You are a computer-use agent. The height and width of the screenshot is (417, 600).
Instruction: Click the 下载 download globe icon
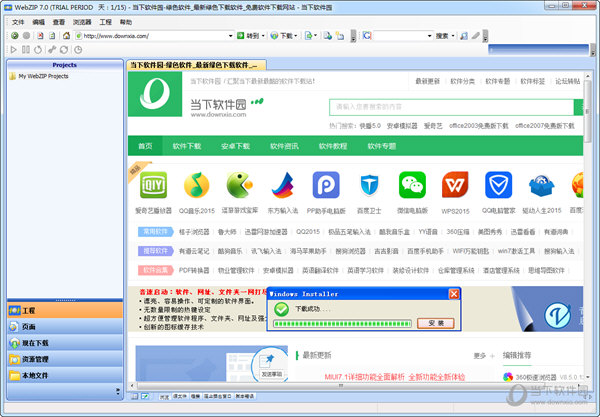[274, 36]
